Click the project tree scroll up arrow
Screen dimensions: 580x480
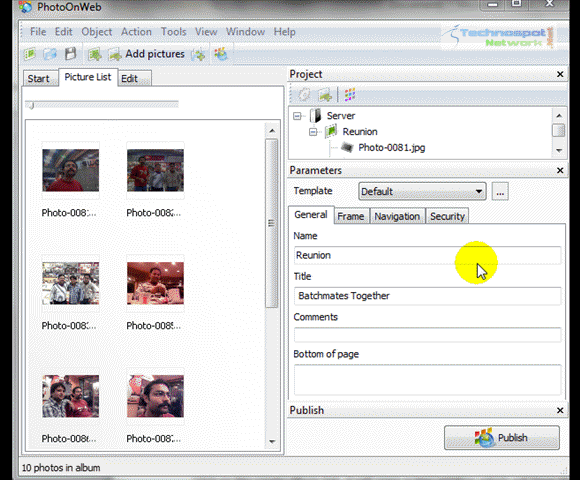[x=559, y=116]
